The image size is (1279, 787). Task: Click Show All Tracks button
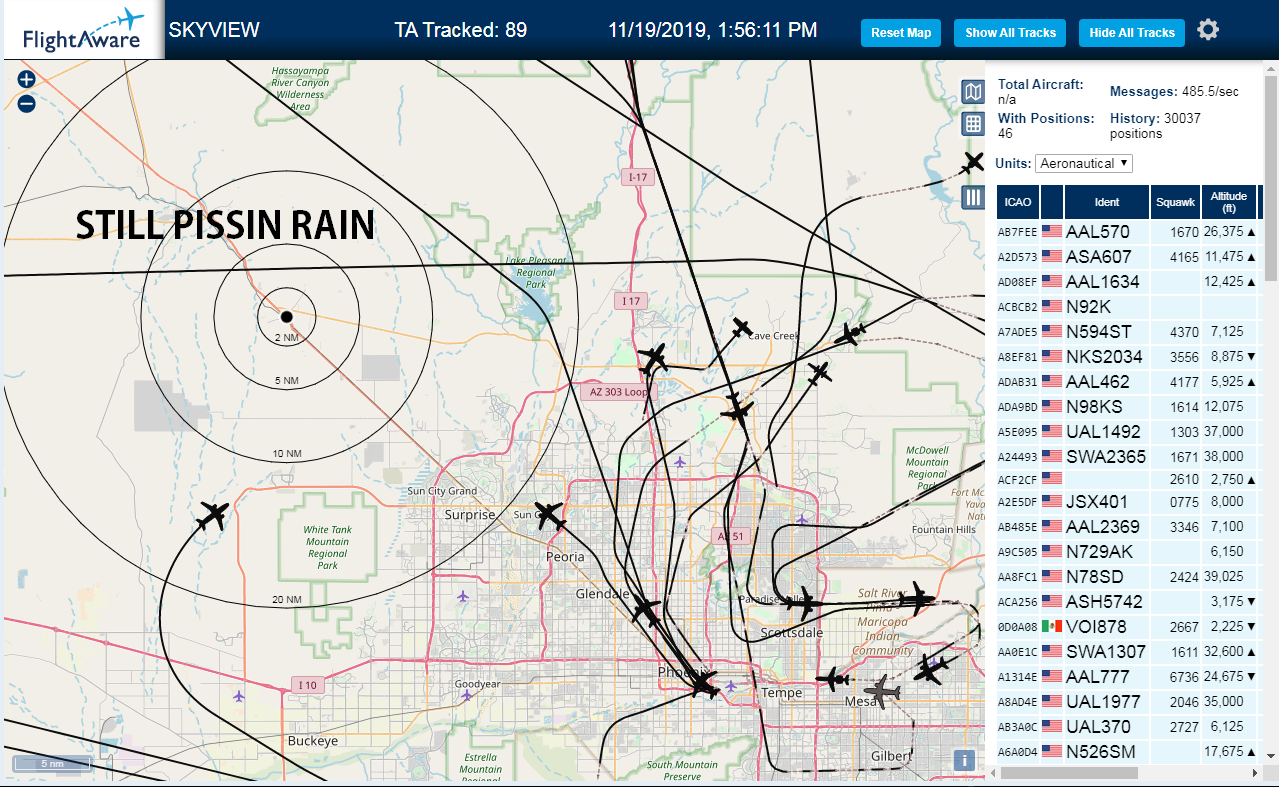[x=1010, y=33]
